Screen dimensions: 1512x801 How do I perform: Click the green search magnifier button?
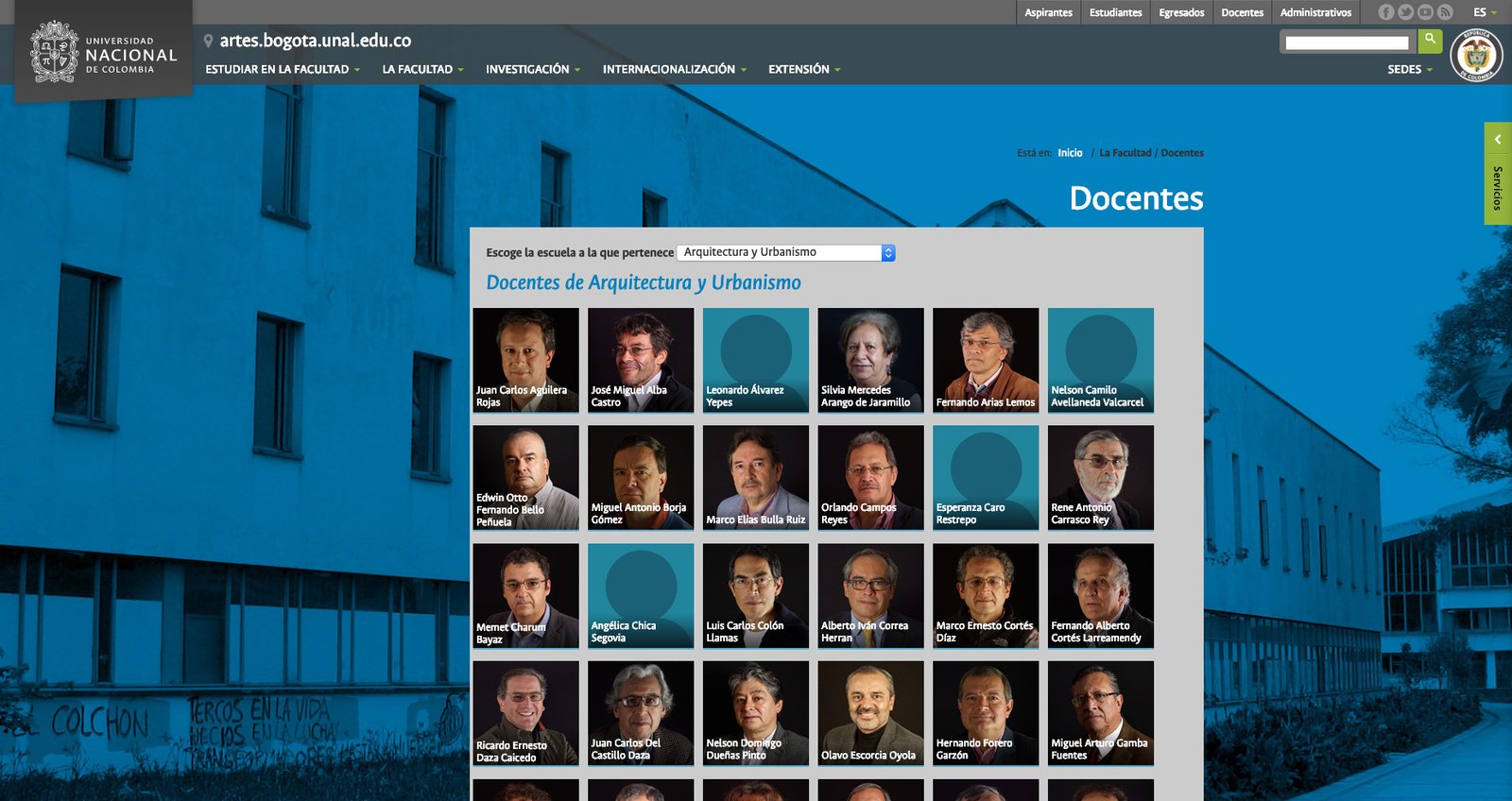[x=1430, y=41]
